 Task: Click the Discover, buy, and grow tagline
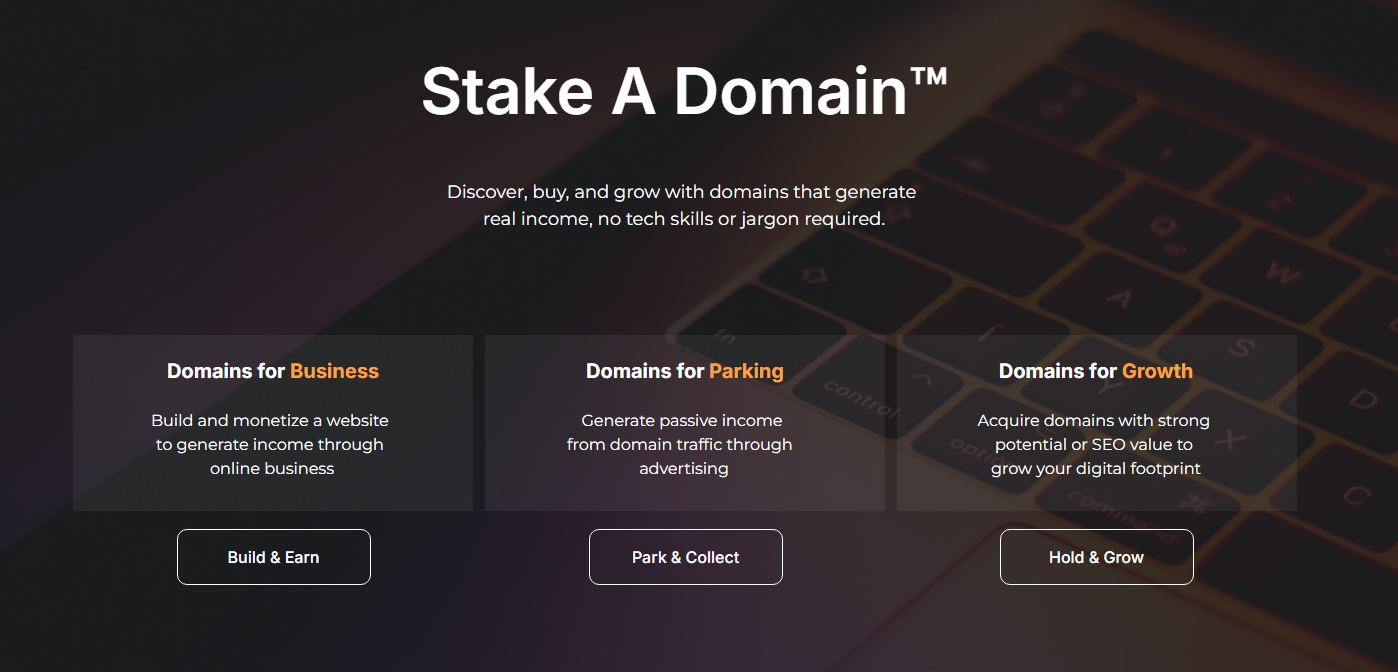682,205
